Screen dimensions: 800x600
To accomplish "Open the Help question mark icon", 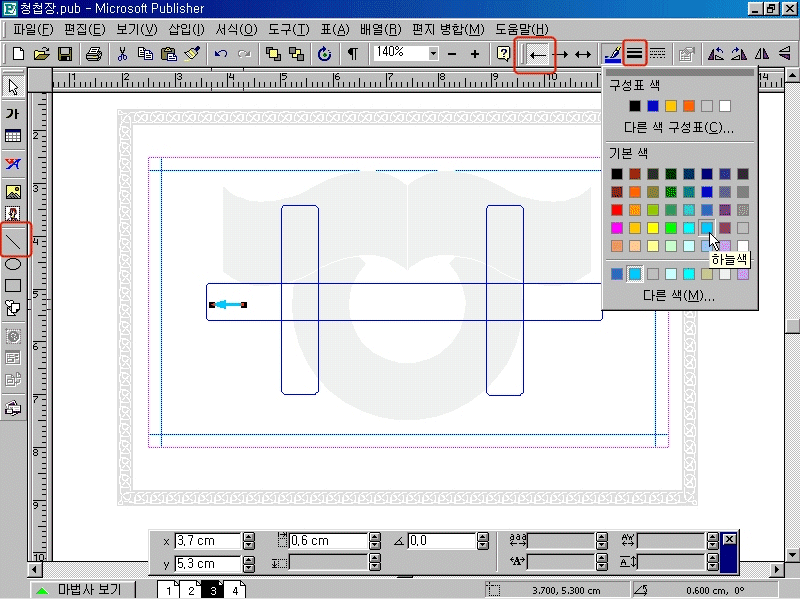I will (x=503, y=54).
